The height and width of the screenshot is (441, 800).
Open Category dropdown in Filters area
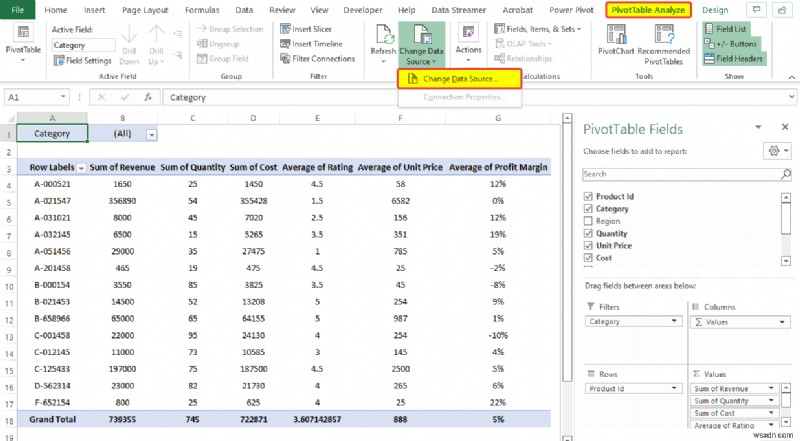click(x=674, y=321)
